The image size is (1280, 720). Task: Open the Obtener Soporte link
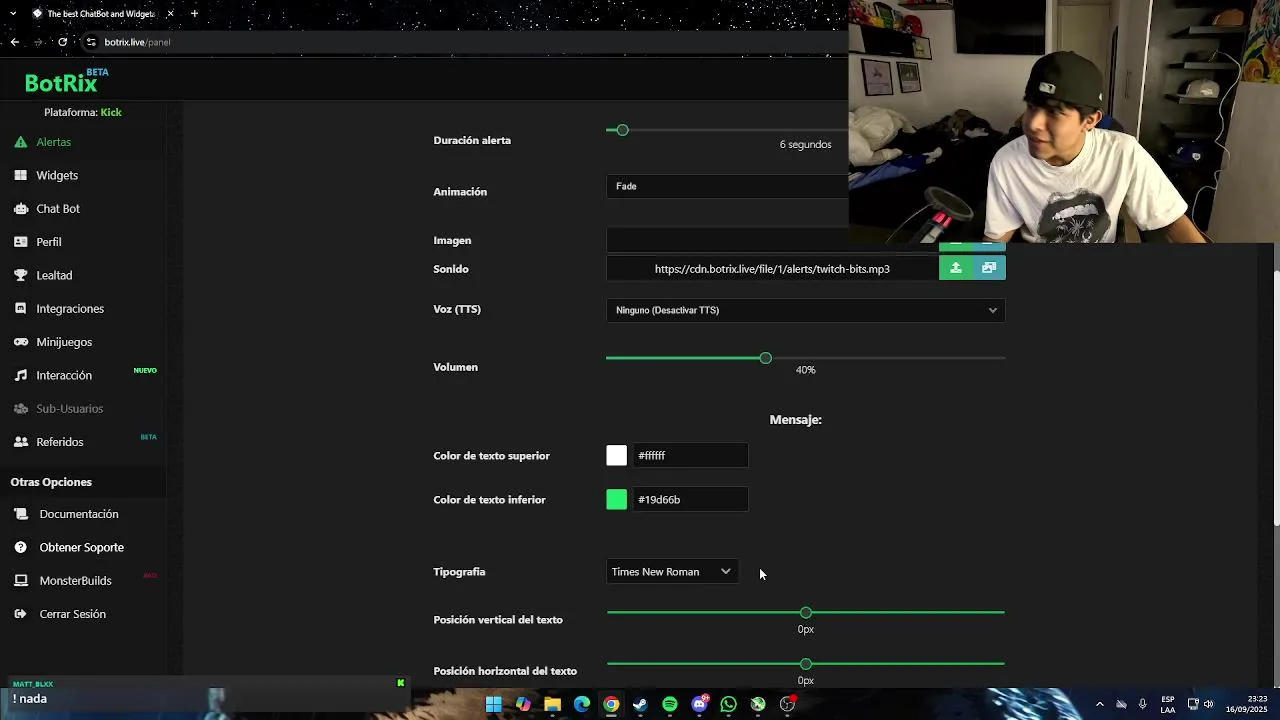click(82, 547)
